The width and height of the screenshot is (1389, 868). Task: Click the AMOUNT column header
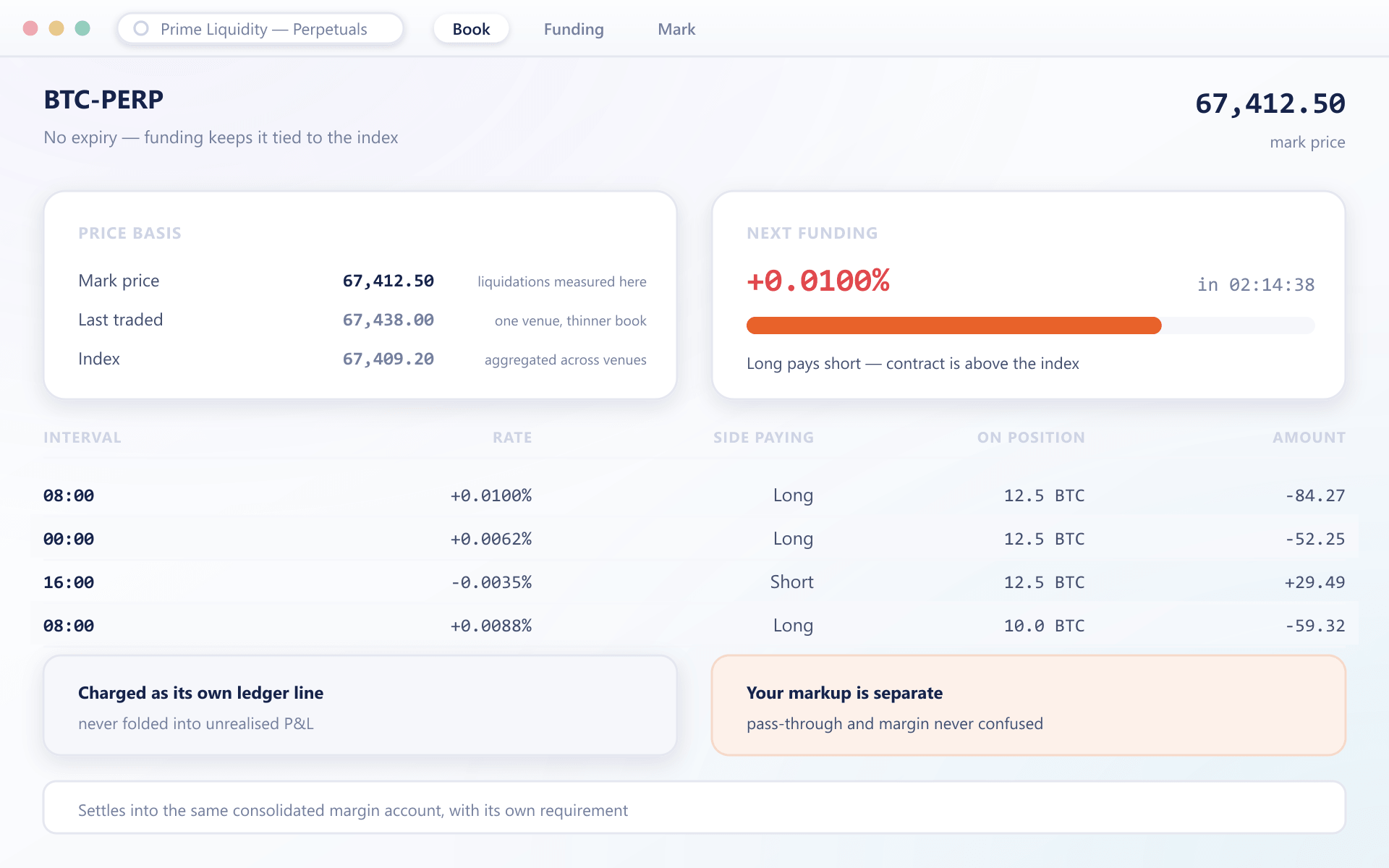coord(1309,438)
